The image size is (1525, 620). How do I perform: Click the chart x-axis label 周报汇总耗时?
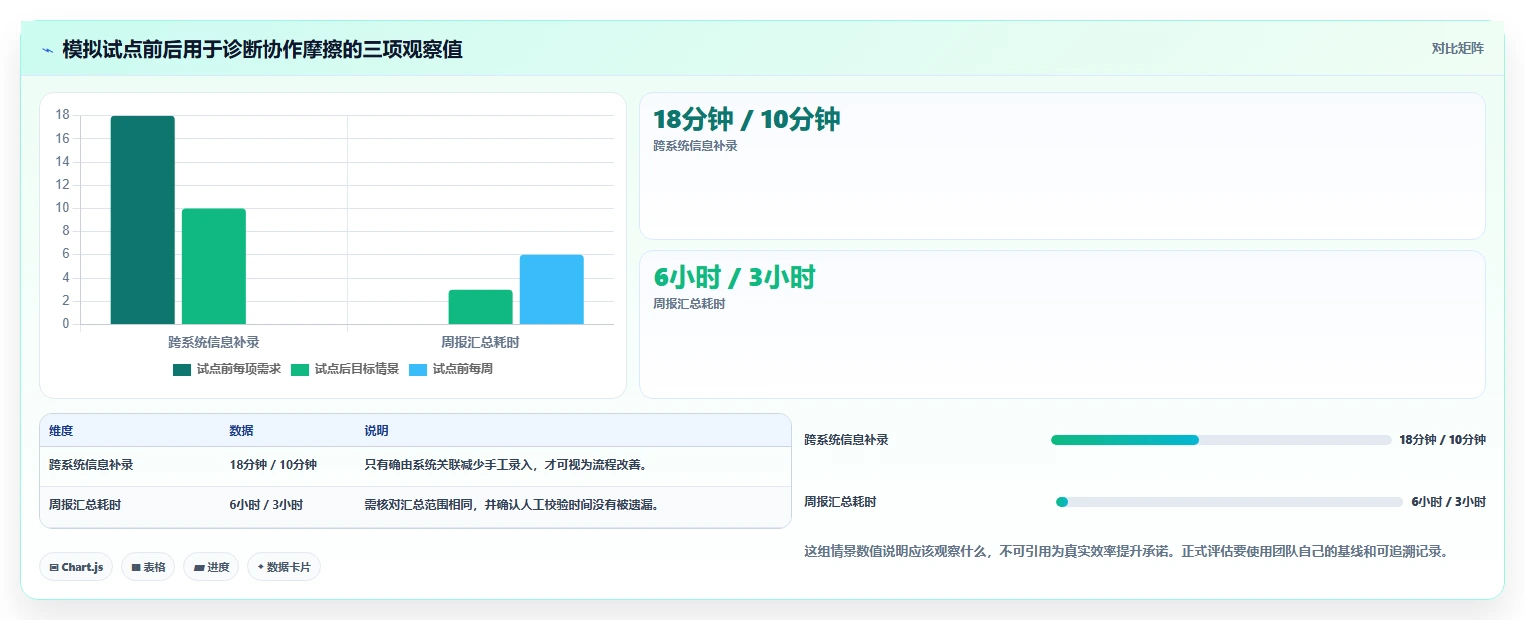click(x=480, y=342)
